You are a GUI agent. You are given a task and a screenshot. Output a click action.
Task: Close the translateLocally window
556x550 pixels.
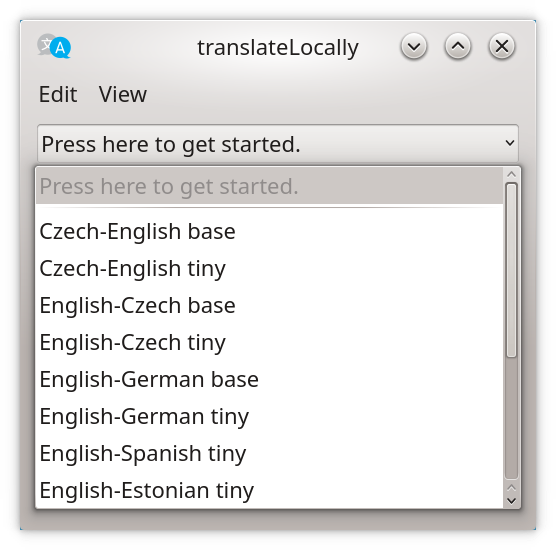click(x=502, y=46)
